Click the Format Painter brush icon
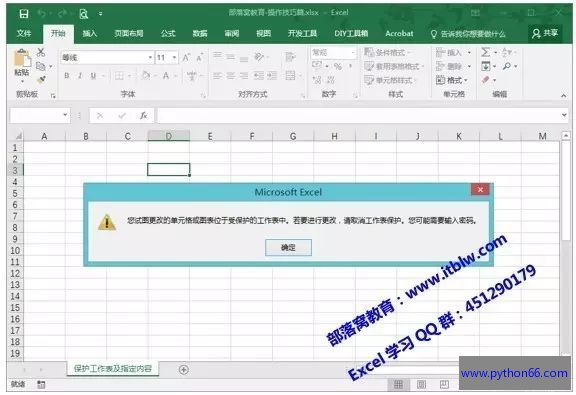The image size is (576, 395). (x=42, y=79)
